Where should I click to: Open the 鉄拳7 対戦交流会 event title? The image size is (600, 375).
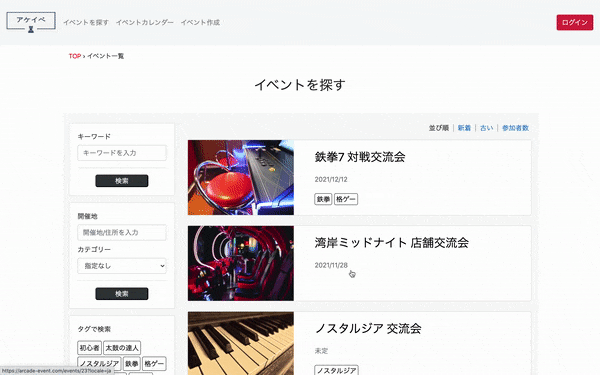360,157
